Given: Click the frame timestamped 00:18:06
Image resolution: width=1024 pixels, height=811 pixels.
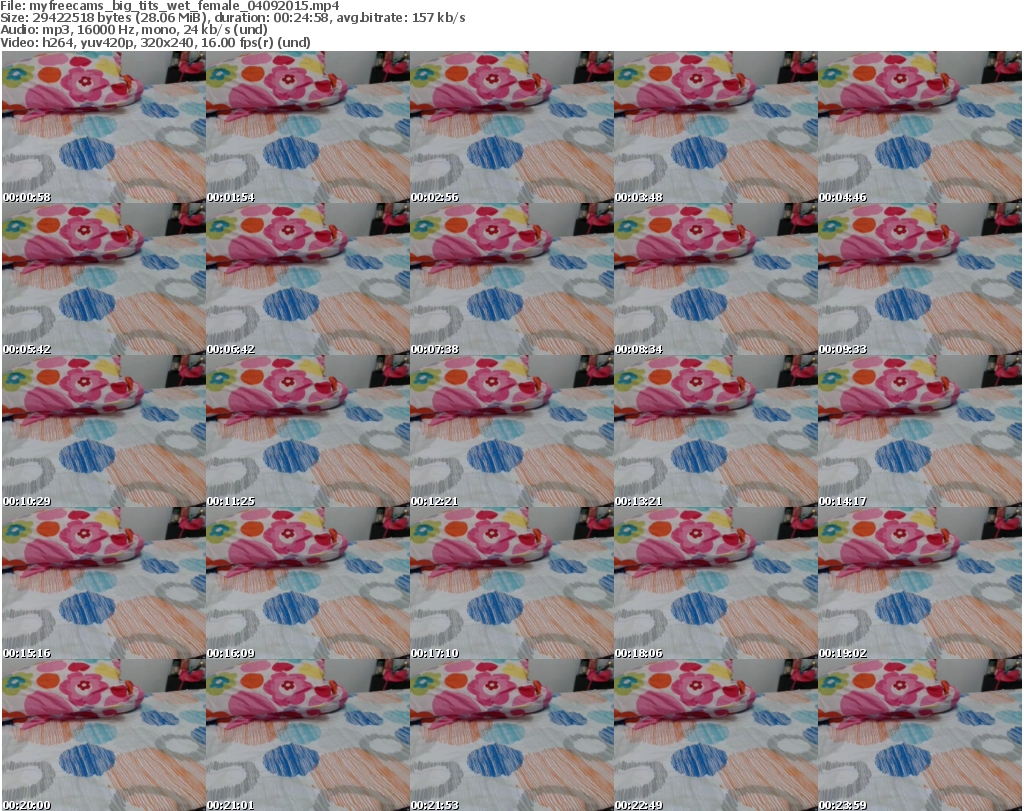Looking at the screenshot, I should point(716,583).
